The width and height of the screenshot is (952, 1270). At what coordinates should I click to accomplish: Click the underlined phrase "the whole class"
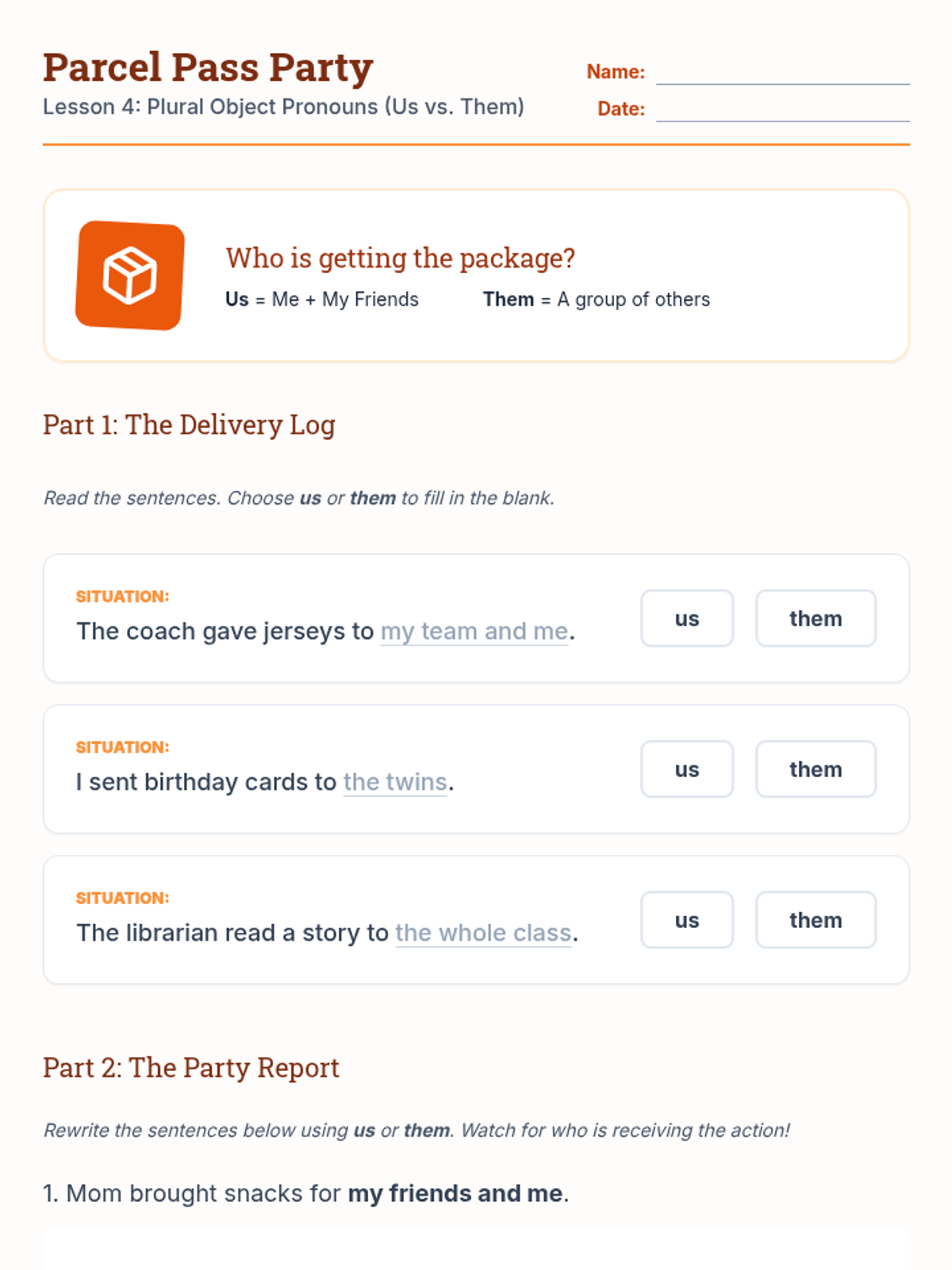click(x=483, y=933)
